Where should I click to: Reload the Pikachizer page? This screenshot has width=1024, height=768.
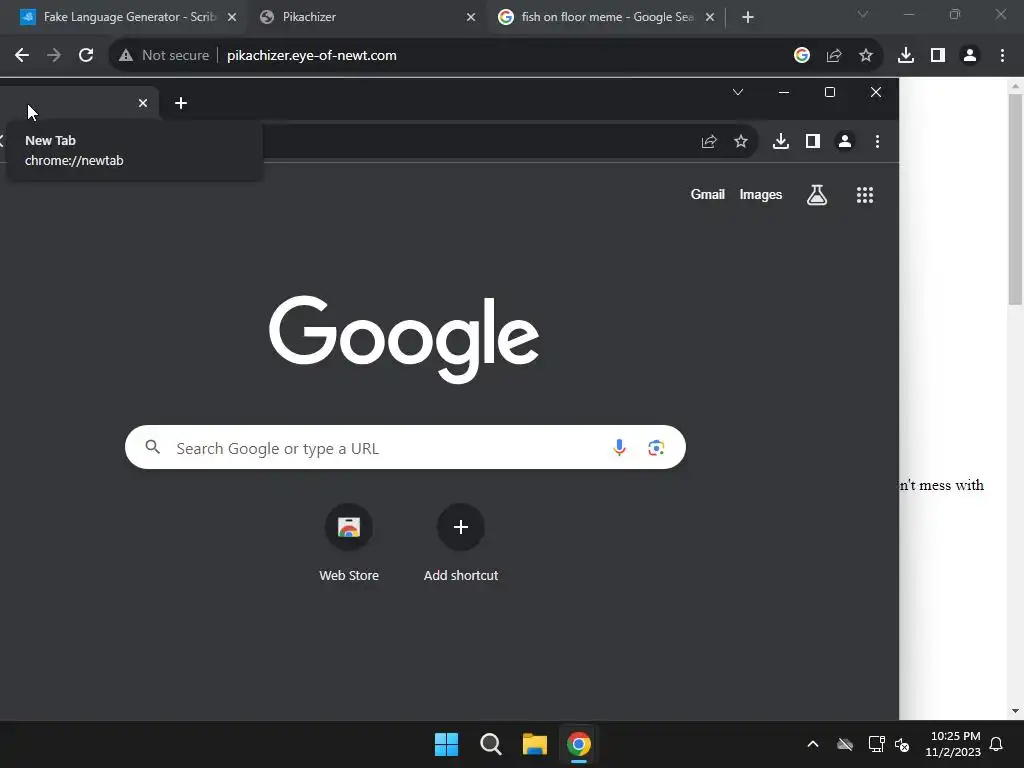pyautogui.click(x=86, y=56)
